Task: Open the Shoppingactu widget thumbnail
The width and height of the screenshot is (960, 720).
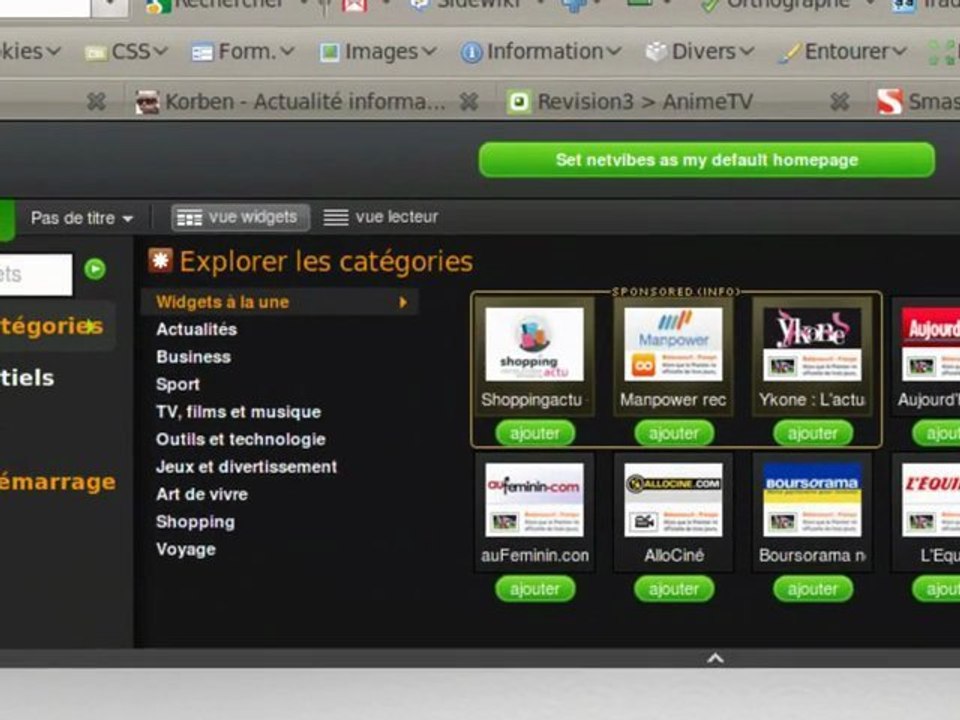Action: click(x=534, y=345)
